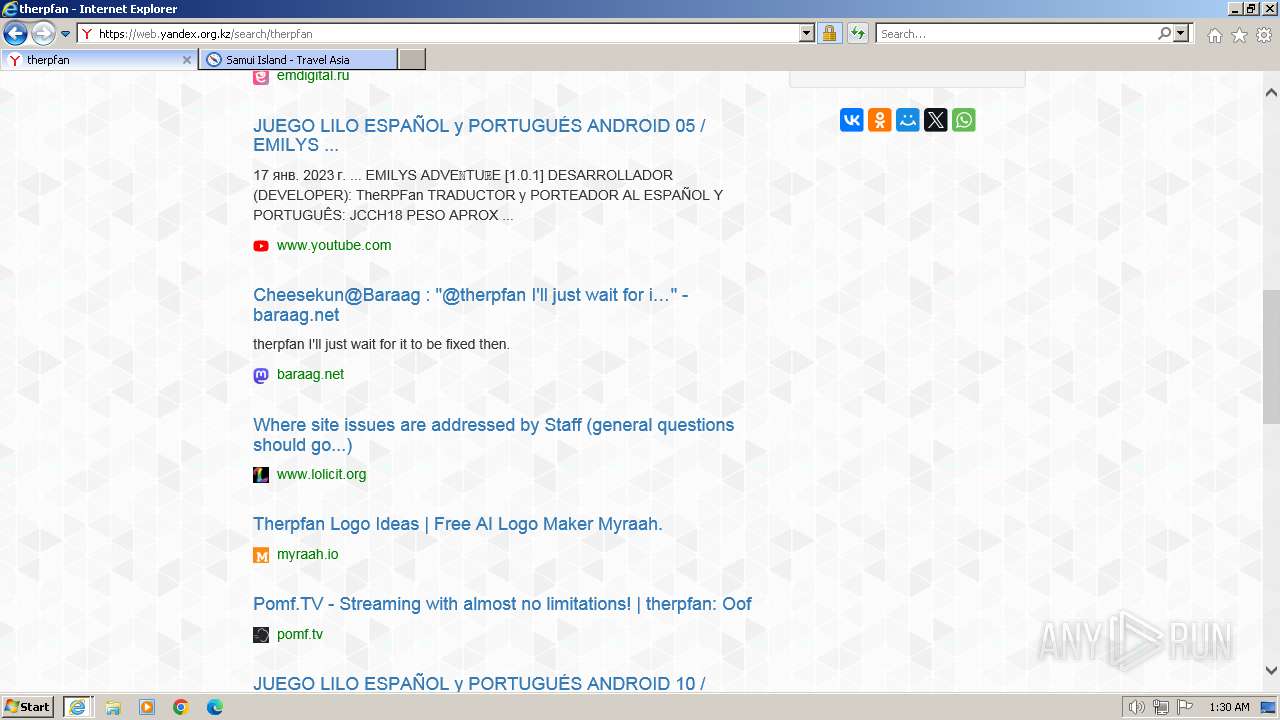Open Therpfan Logo Ideas Myraah result
Image resolution: width=1280 pixels, height=720 pixels.
[x=457, y=524]
